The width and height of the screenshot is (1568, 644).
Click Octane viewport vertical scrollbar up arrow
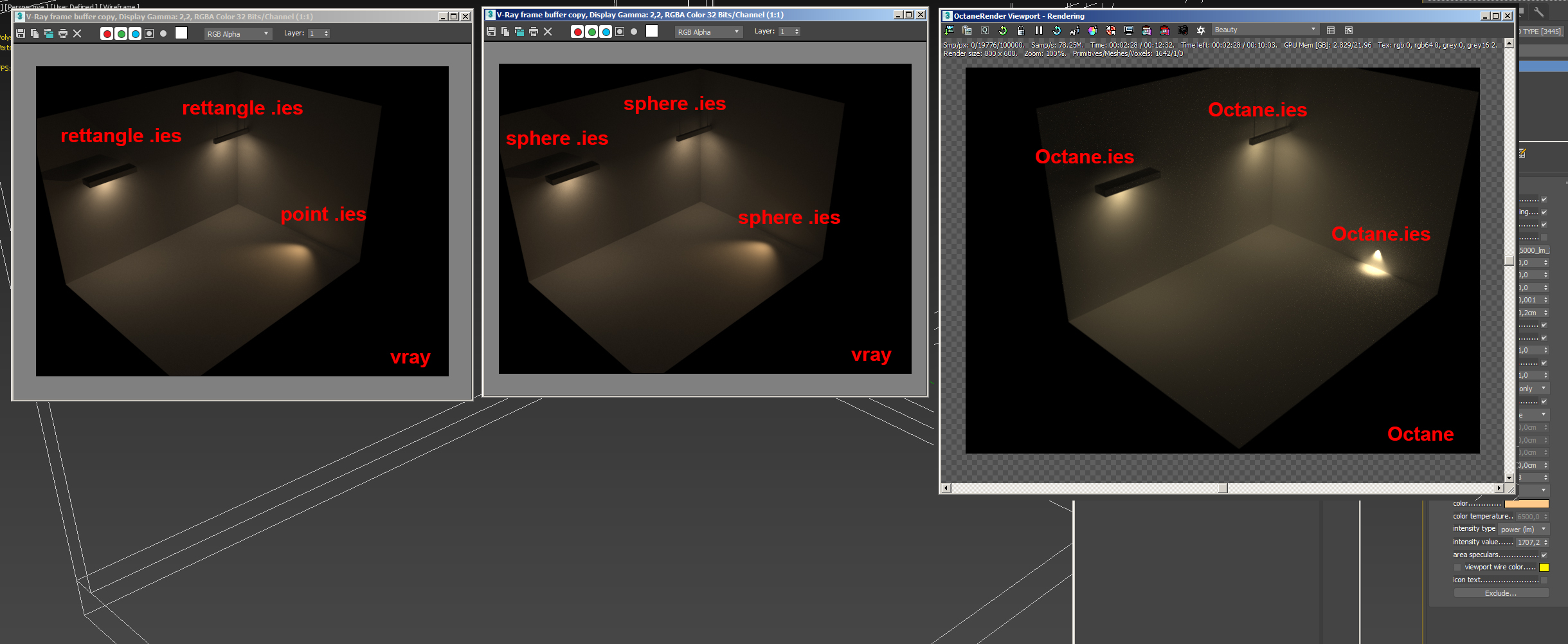click(1509, 44)
